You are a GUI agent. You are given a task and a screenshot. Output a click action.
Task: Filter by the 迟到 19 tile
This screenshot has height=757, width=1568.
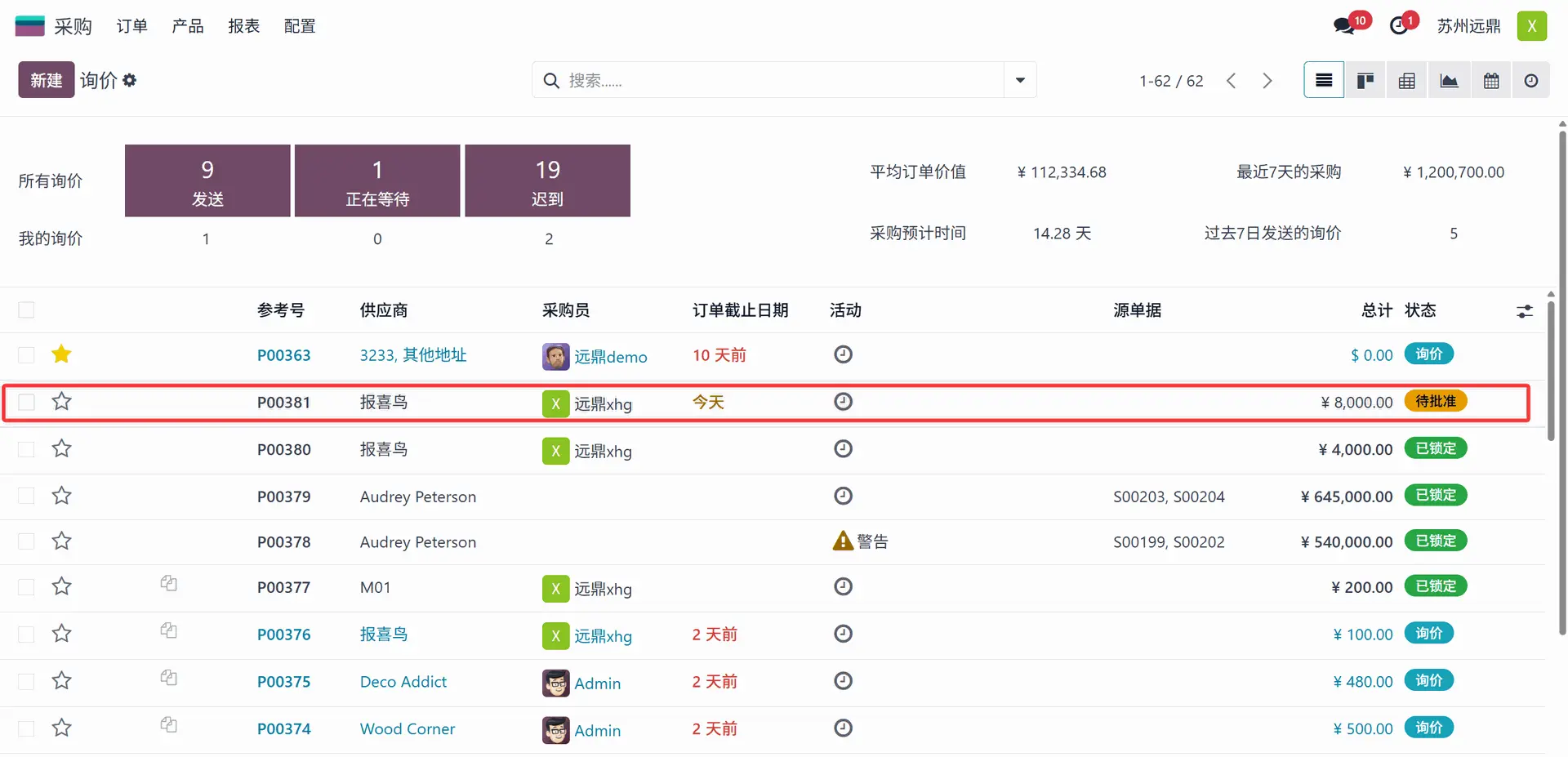tap(547, 180)
